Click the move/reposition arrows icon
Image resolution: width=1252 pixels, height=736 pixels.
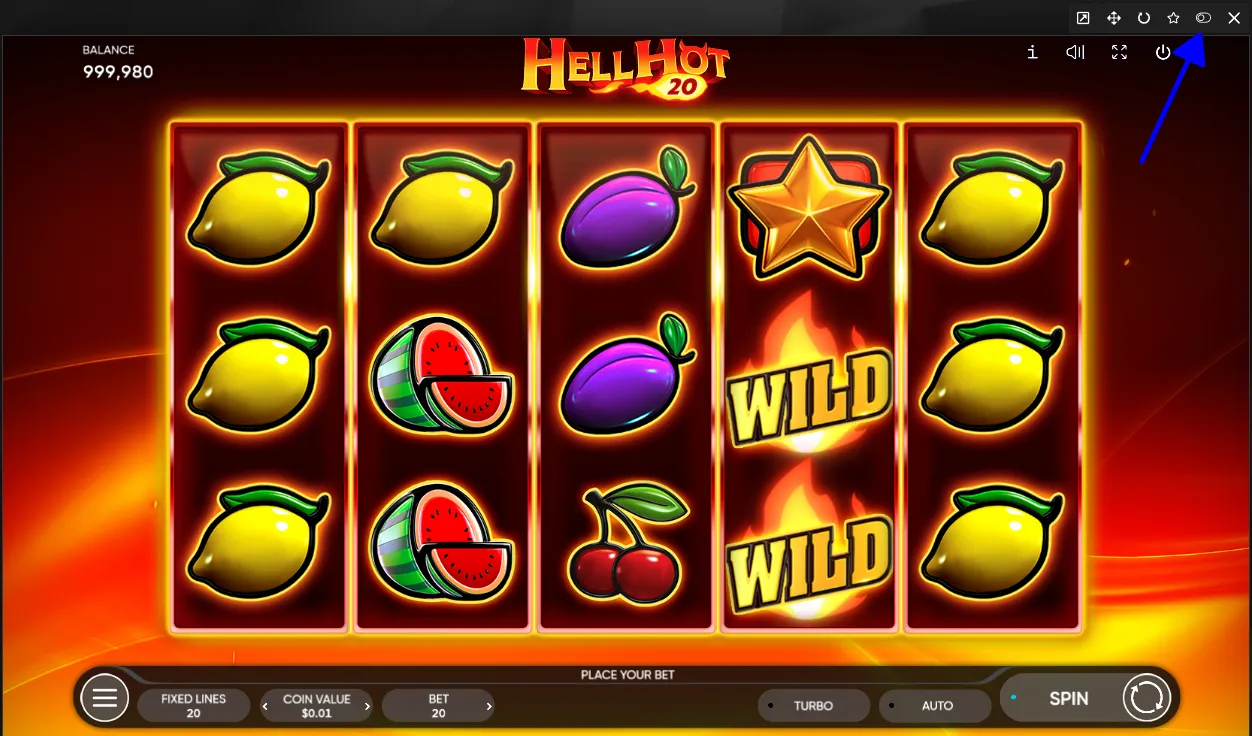pyautogui.click(x=1113, y=18)
